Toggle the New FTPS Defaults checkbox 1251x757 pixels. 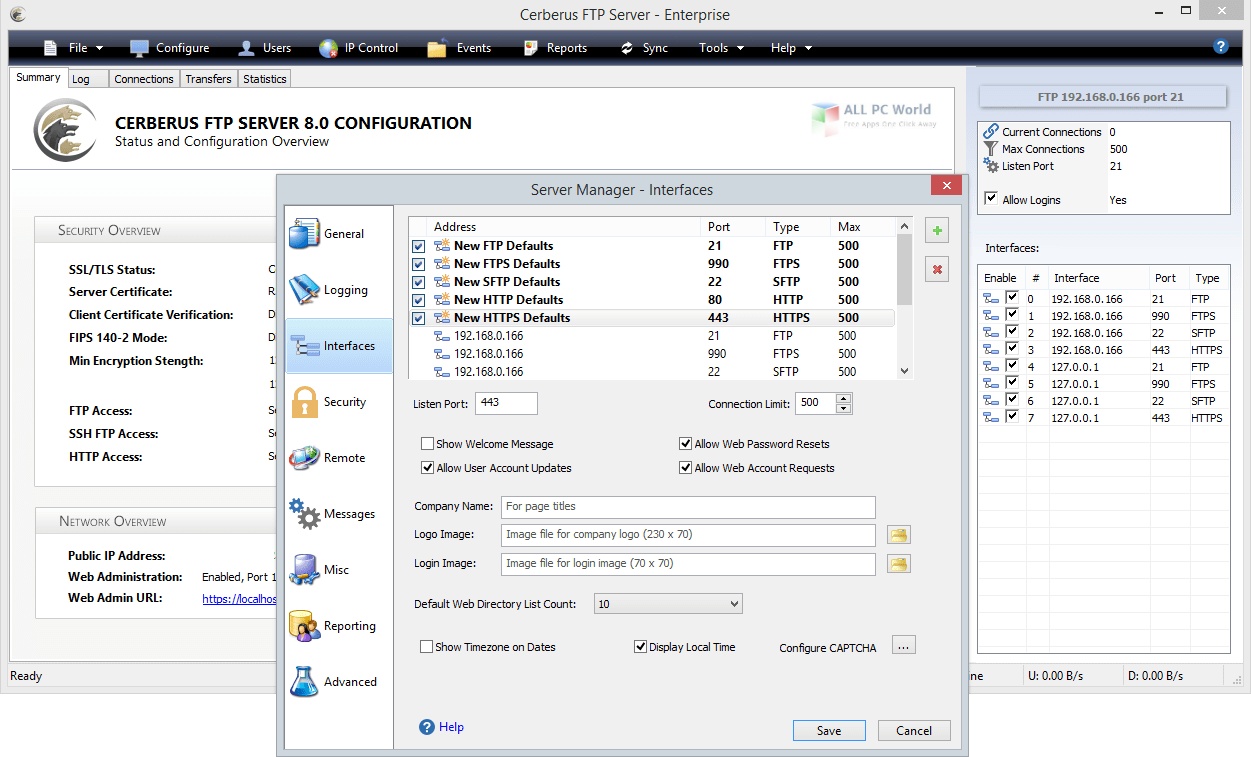(x=418, y=264)
